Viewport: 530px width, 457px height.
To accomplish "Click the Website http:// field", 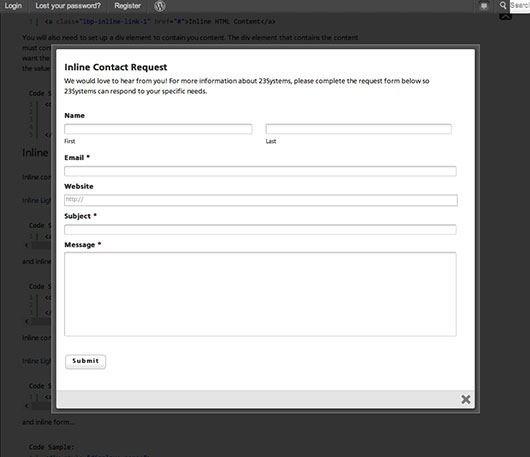I will coord(261,200).
